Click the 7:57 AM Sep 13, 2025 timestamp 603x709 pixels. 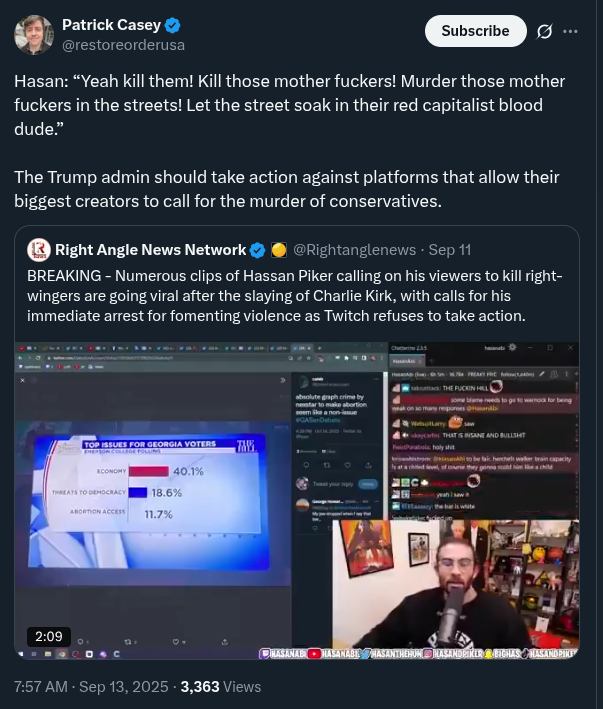(91, 687)
